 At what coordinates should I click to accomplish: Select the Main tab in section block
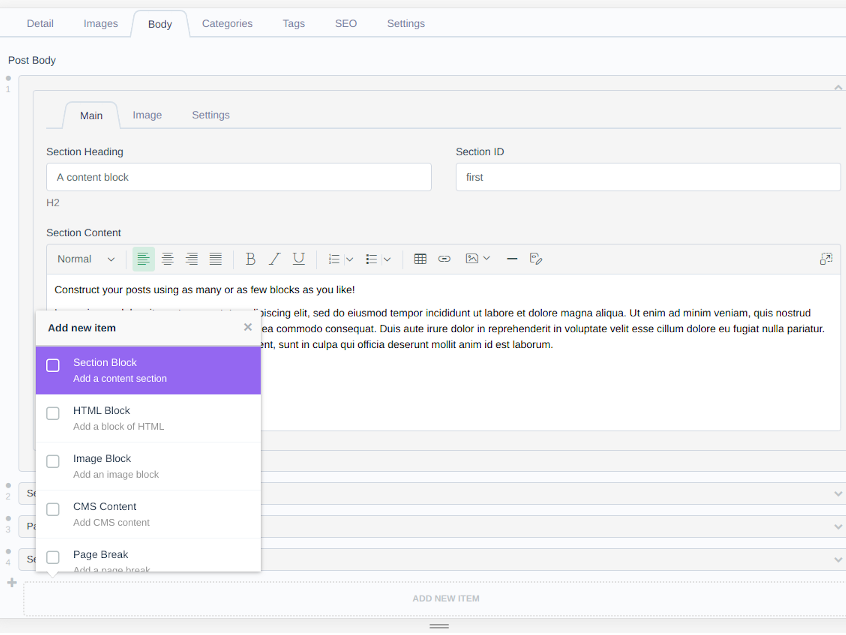91,115
